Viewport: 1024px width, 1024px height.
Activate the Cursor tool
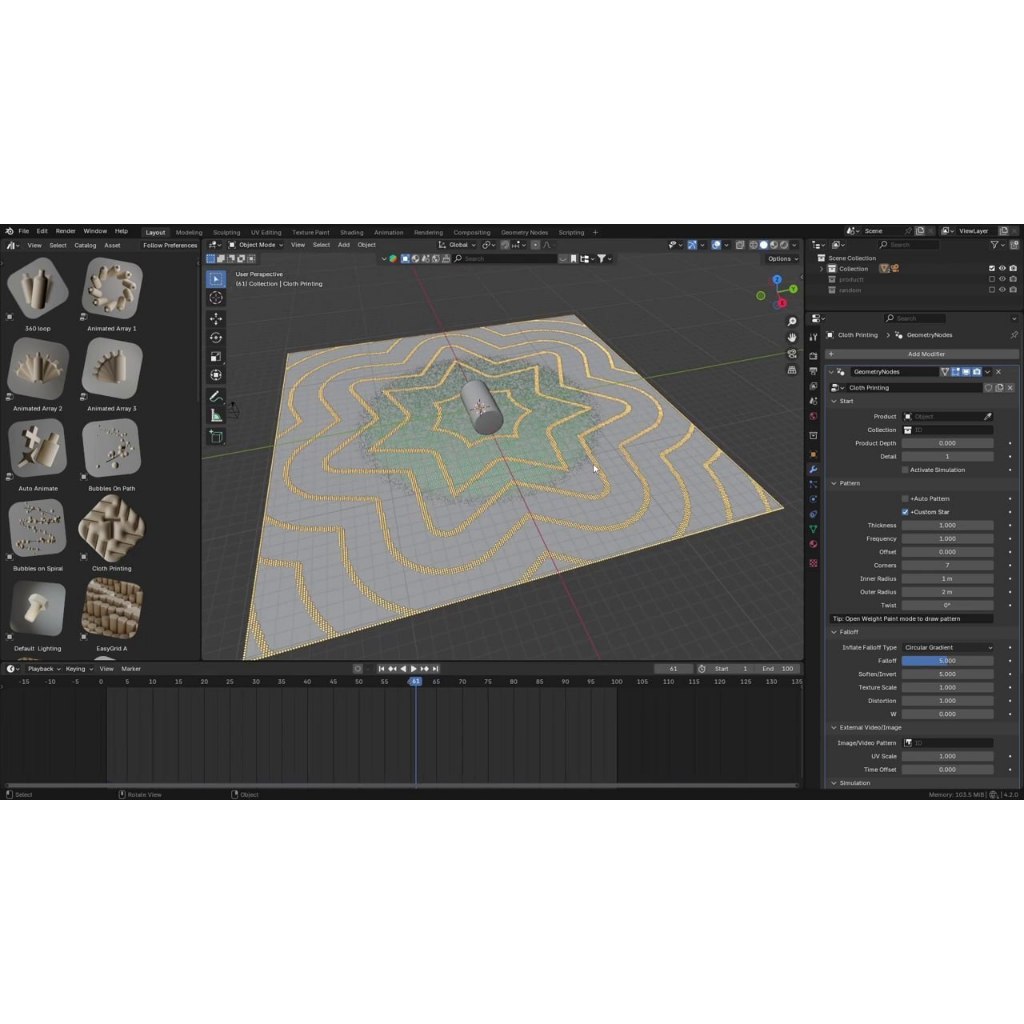(x=216, y=298)
